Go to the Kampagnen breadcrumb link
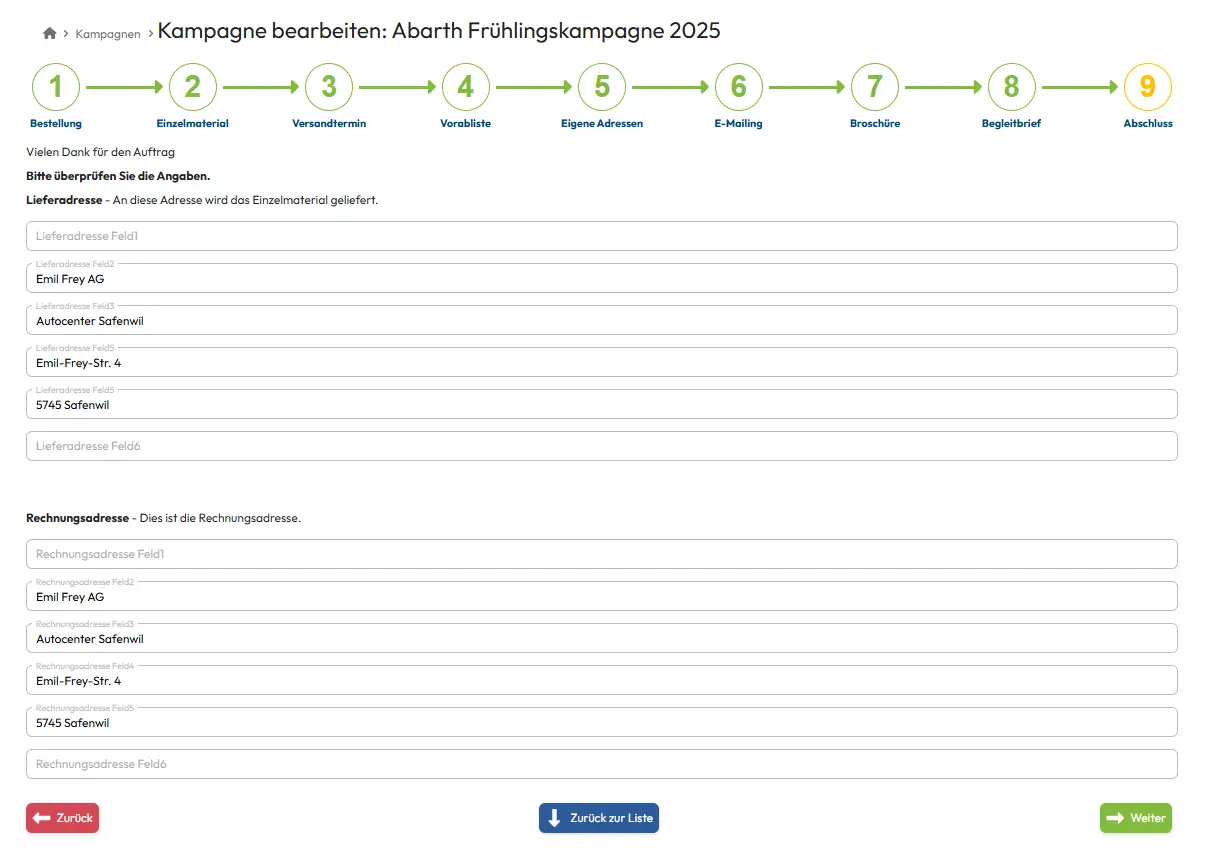1217x856 pixels. click(108, 34)
